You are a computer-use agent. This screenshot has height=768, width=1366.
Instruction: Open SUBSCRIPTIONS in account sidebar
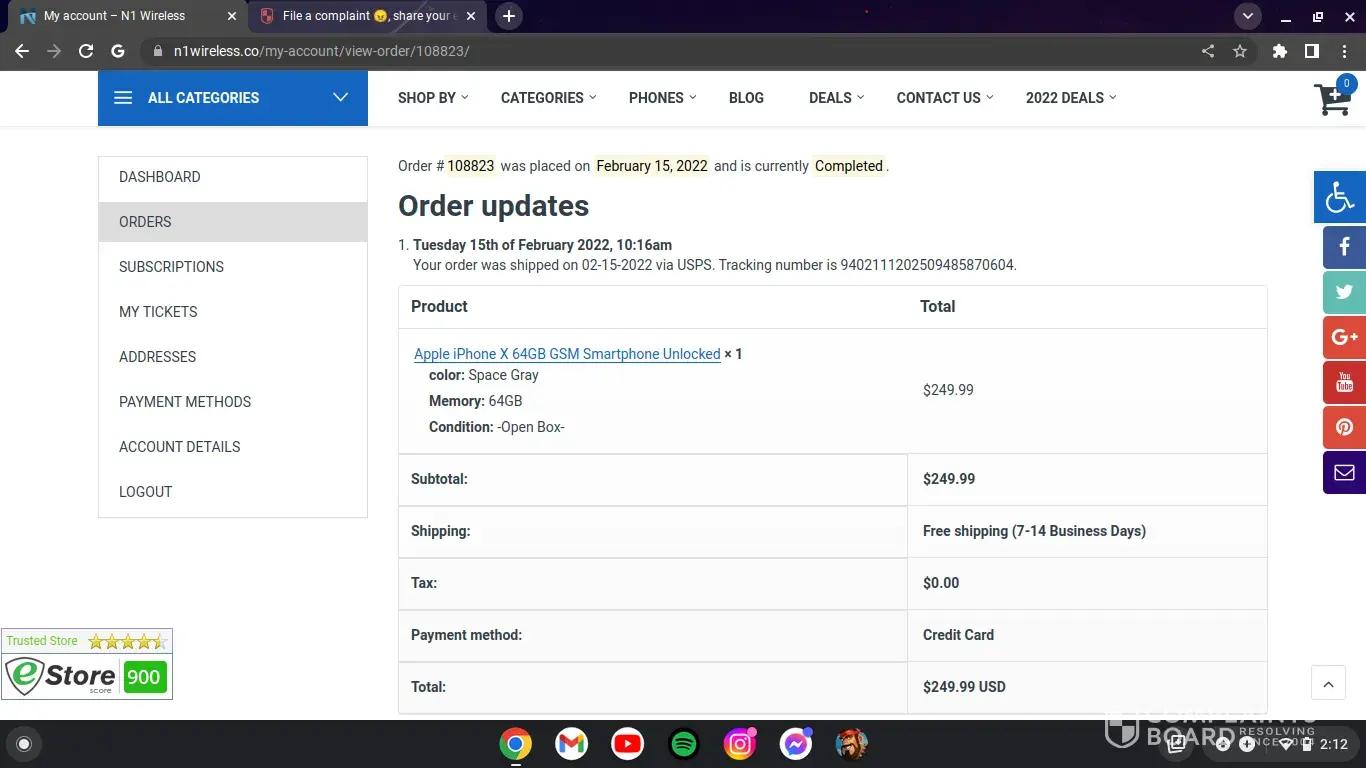pos(233,267)
